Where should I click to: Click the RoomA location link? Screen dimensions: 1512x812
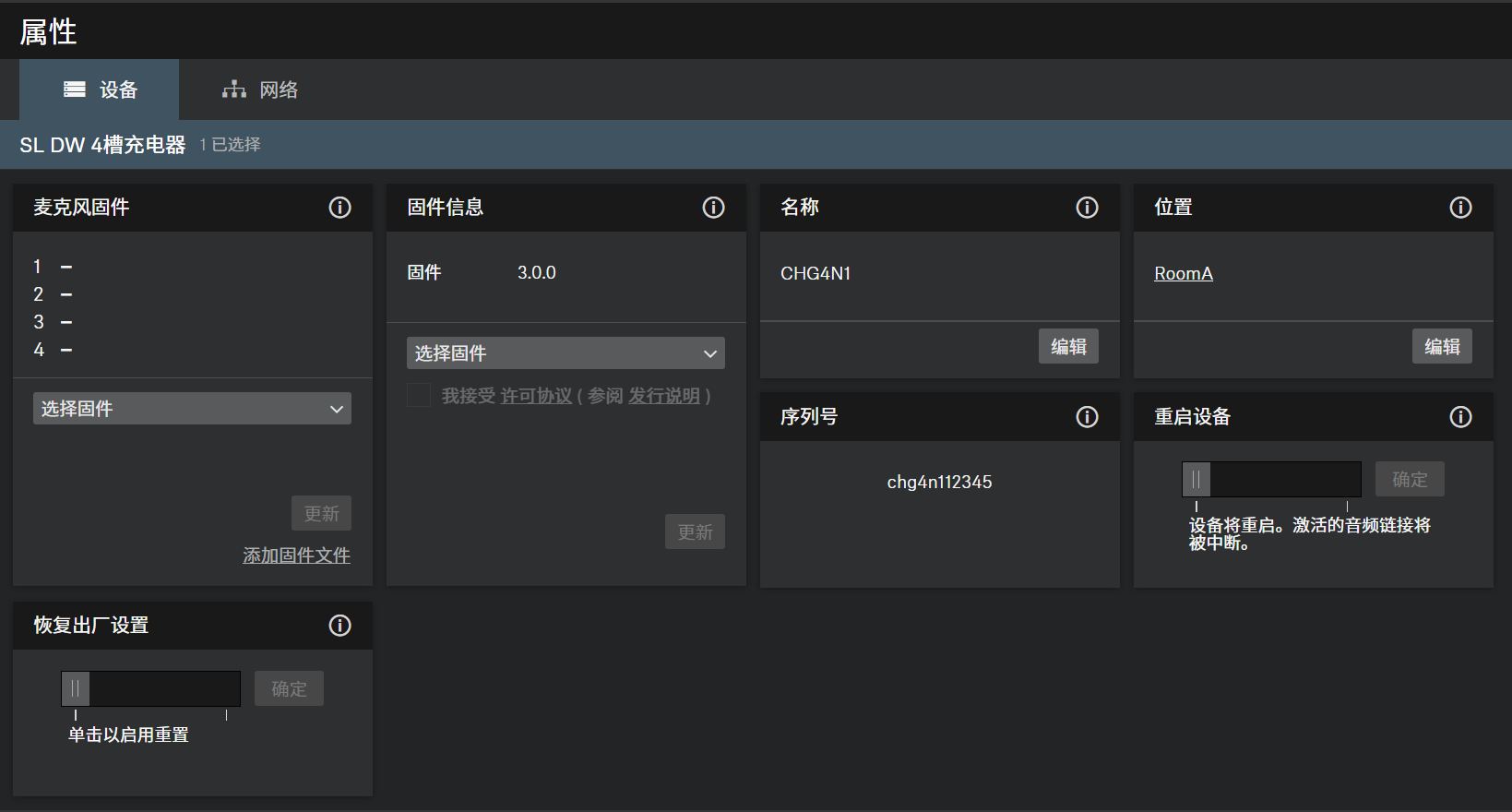pyautogui.click(x=1183, y=274)
